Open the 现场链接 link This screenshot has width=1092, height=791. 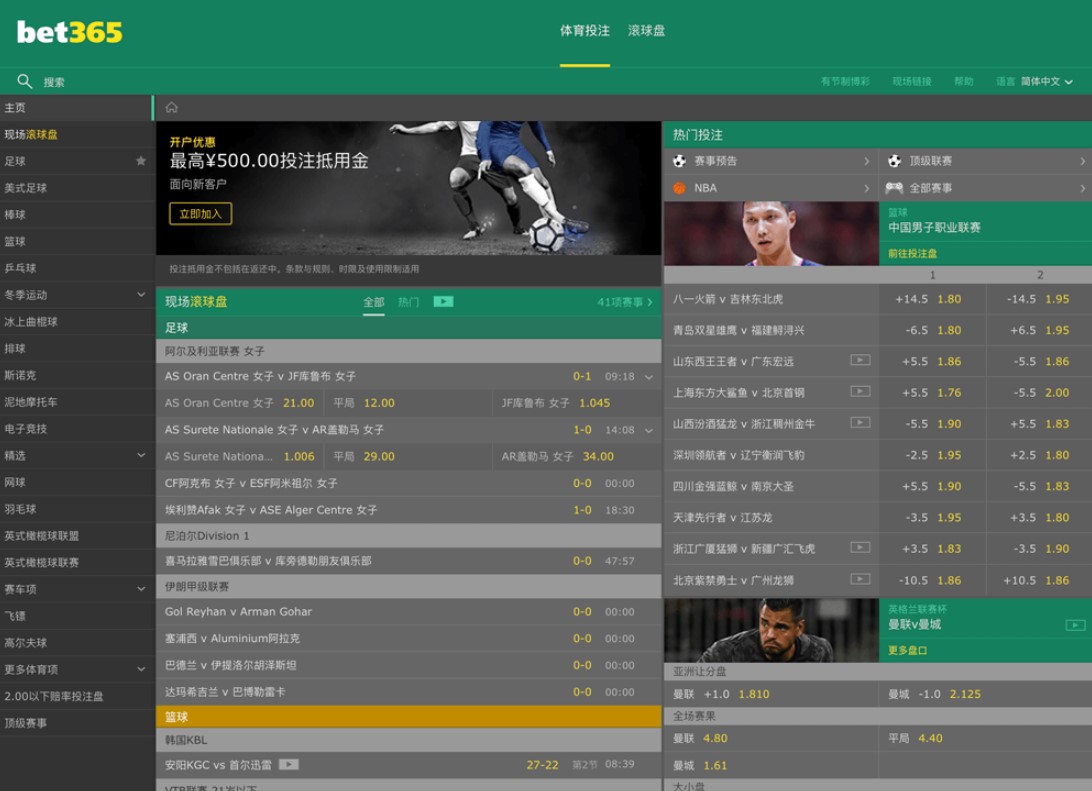point(912,81)
